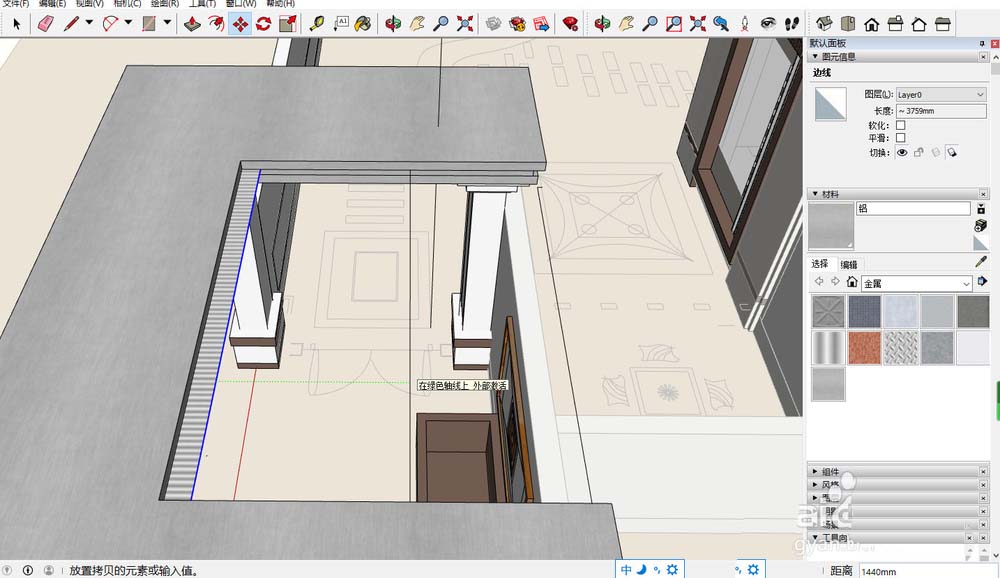Select the Eraser tool
1000x578 pixels.
45,25
